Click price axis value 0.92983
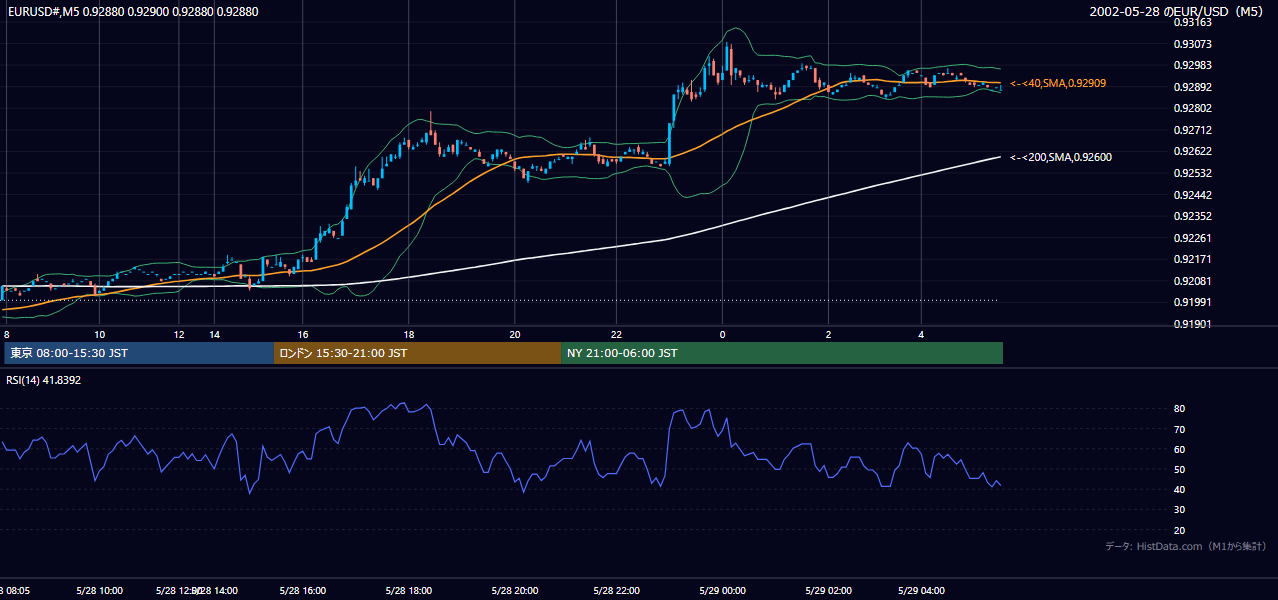The height and width of the screenshot is (600, 1278). [x=1192, y=65]
